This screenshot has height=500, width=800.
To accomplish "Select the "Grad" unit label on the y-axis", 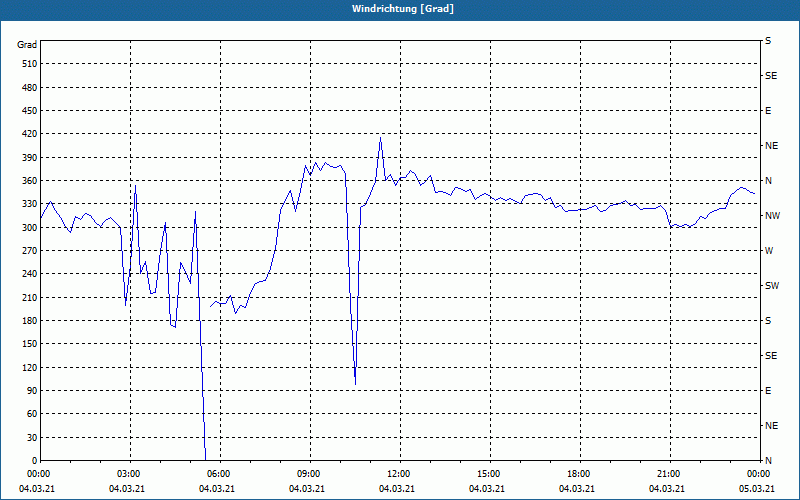I will click(27, 45).
